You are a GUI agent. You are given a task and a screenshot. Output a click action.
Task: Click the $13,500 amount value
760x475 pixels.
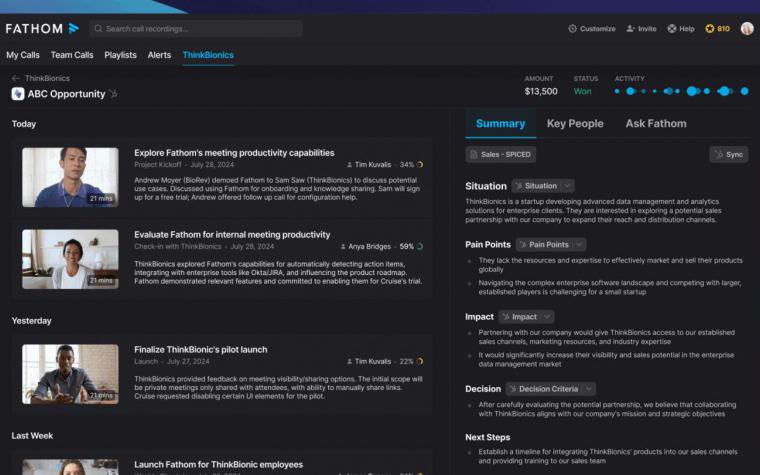pyautogui.click(x=541, y=91)
